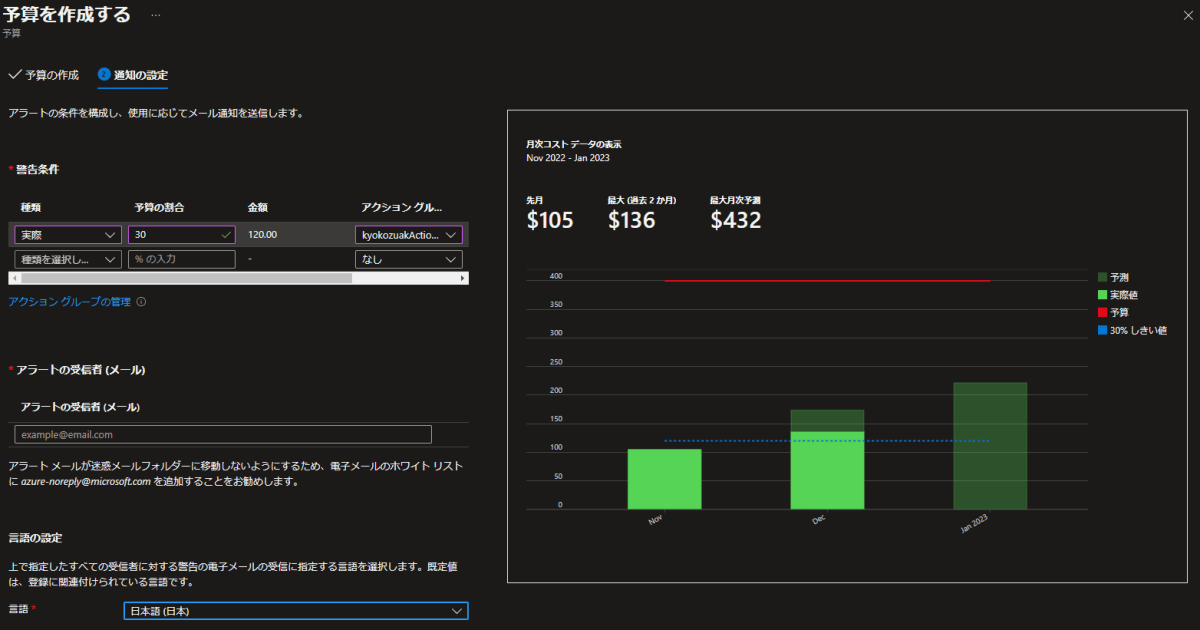The width and height of the screenshot is (1200, 630).
Task: Click the dotted blue threshold line
Action: pos(827,441)
